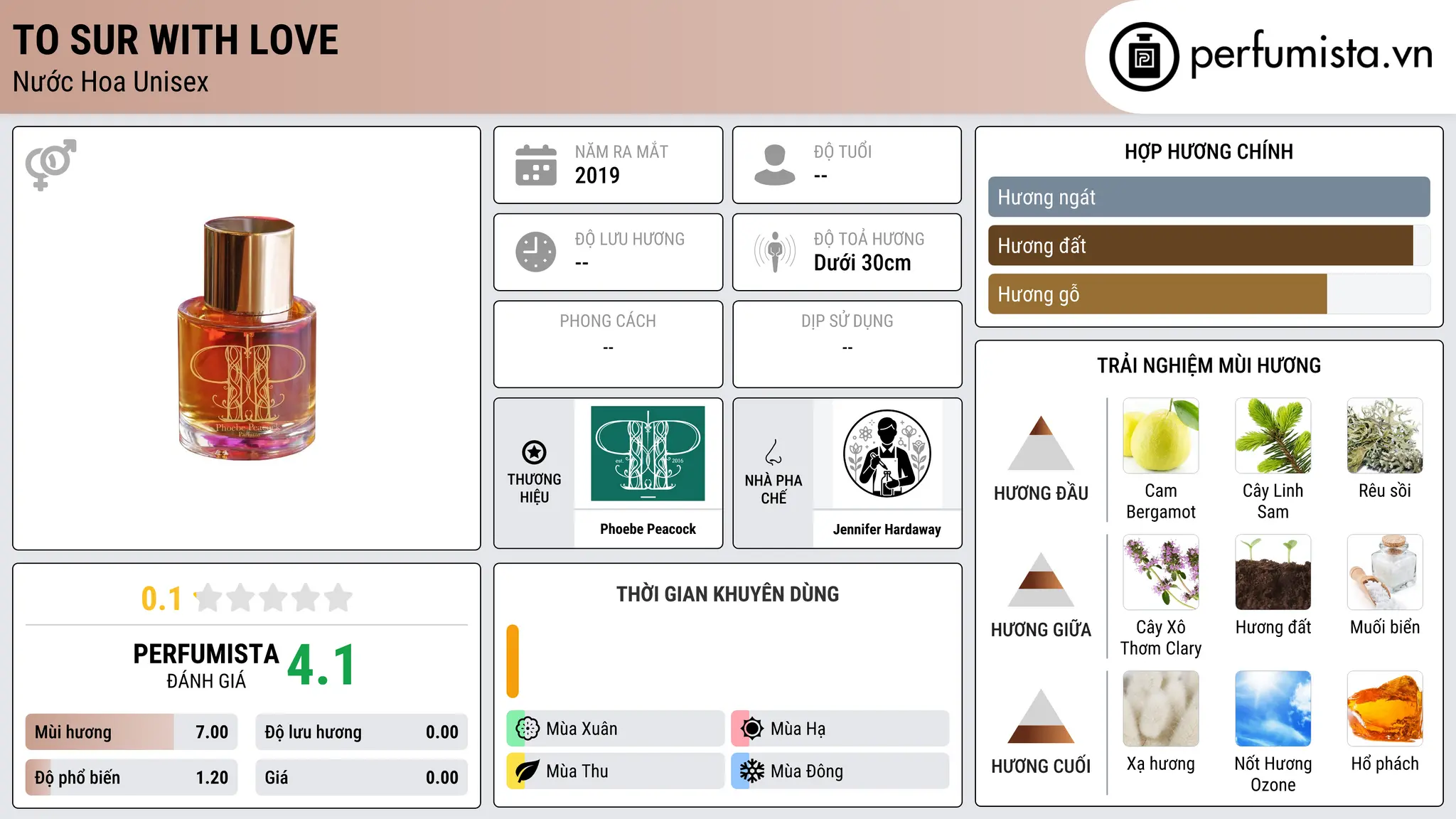Select the Hương gỗ accord bar
This screenshot has width=1456, height=819.
coord(1209,294)
